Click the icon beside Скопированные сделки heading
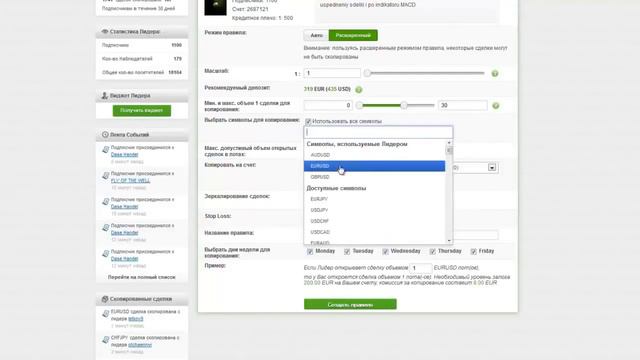Image resolution: width=640 pixels, height=360 pixels. (x=105, y=299)
